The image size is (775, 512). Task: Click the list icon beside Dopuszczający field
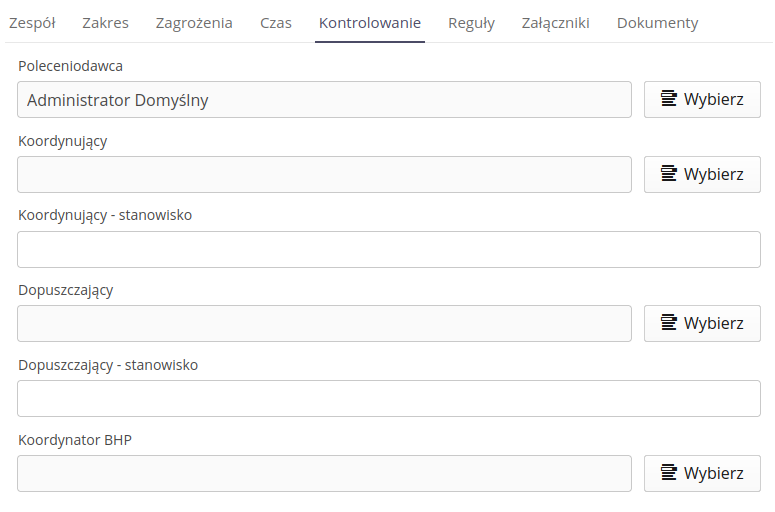click(x=669, y=323)
